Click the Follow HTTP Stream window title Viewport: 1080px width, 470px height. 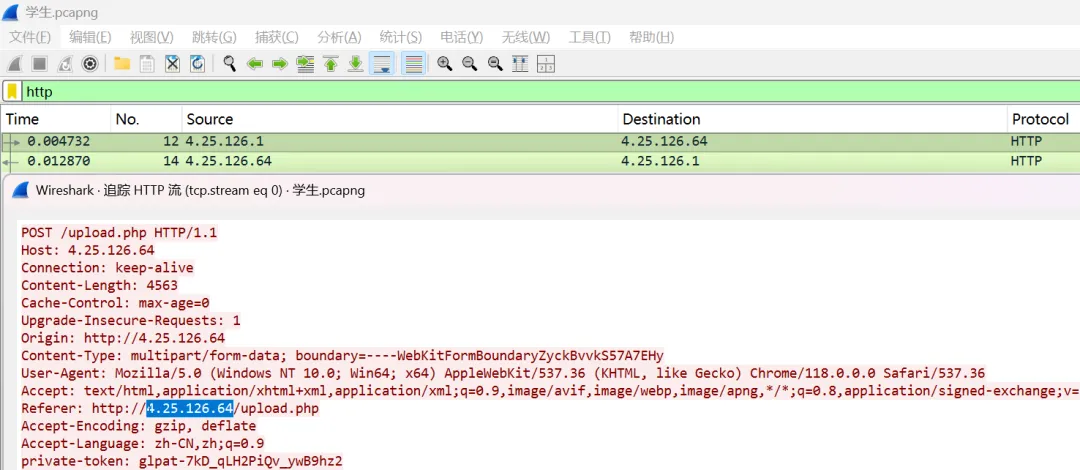(200, 191)
